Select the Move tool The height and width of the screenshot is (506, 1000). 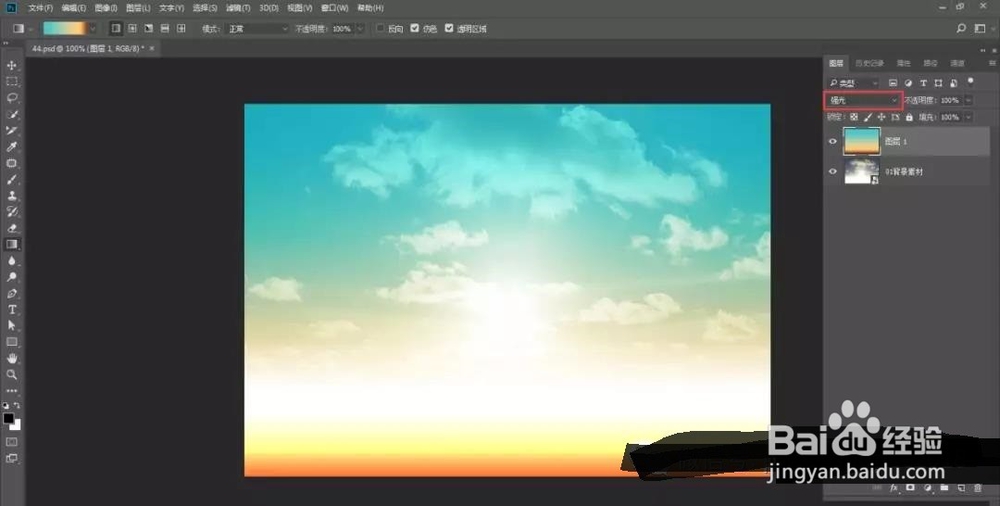[x=12, y=65]
